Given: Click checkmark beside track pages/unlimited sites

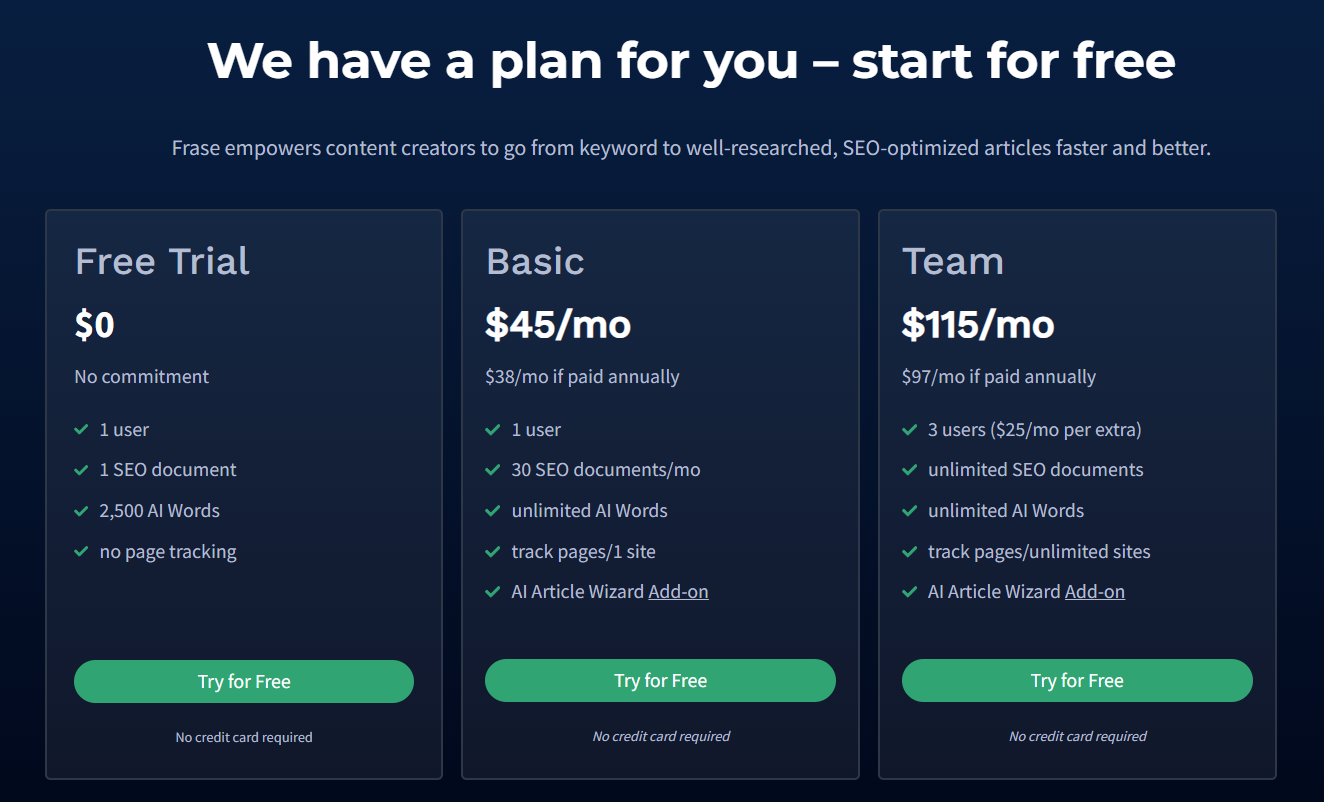Looking at the screenshot, I should [909, 551].
